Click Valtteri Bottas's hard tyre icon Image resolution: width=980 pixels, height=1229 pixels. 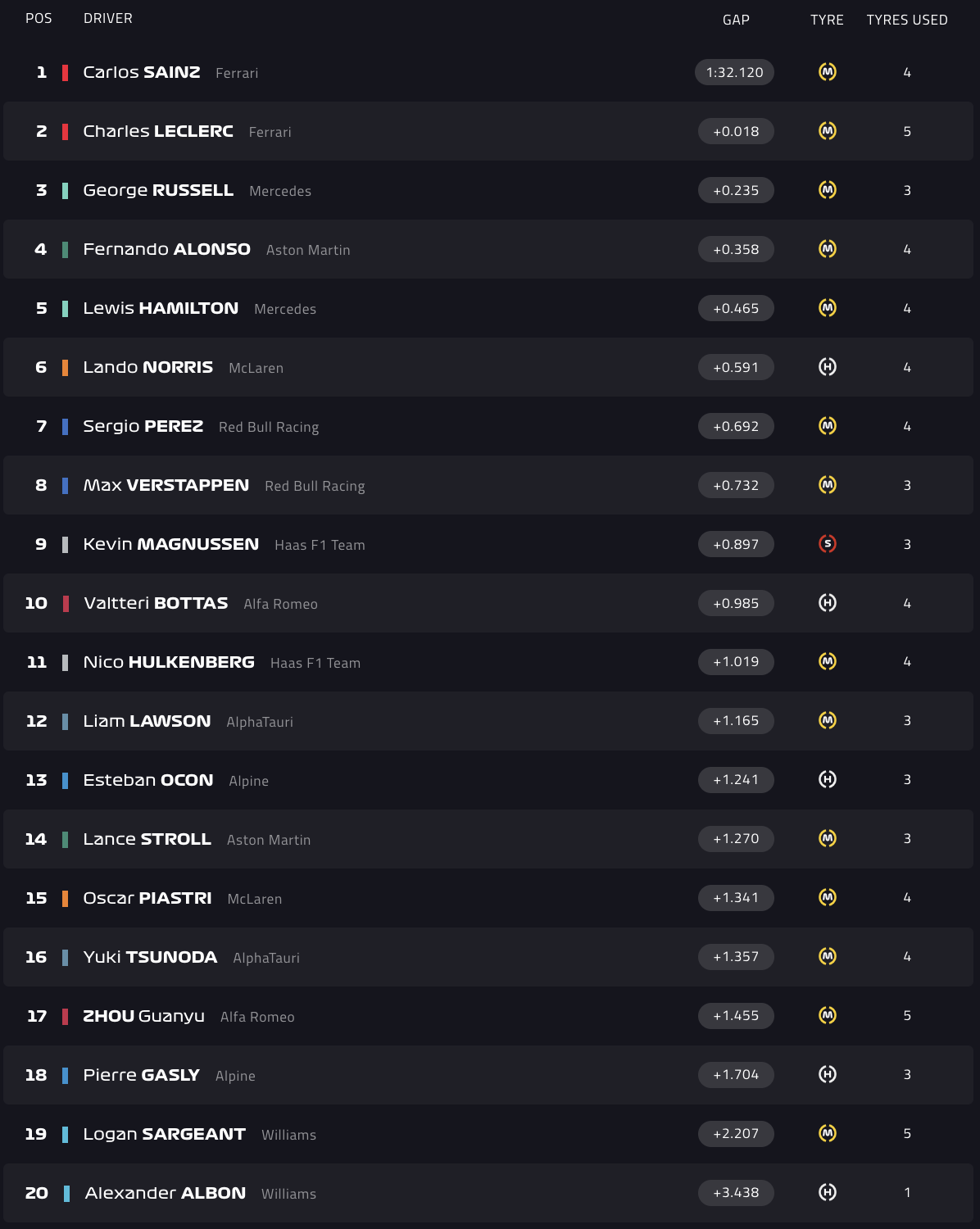pos(828,603)
